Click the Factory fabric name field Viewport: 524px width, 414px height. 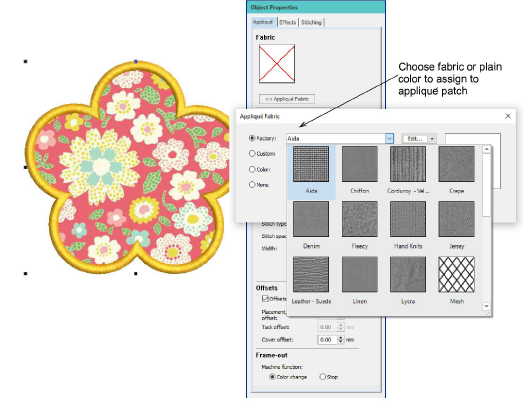pyautogui.click(x=336, y=138)
